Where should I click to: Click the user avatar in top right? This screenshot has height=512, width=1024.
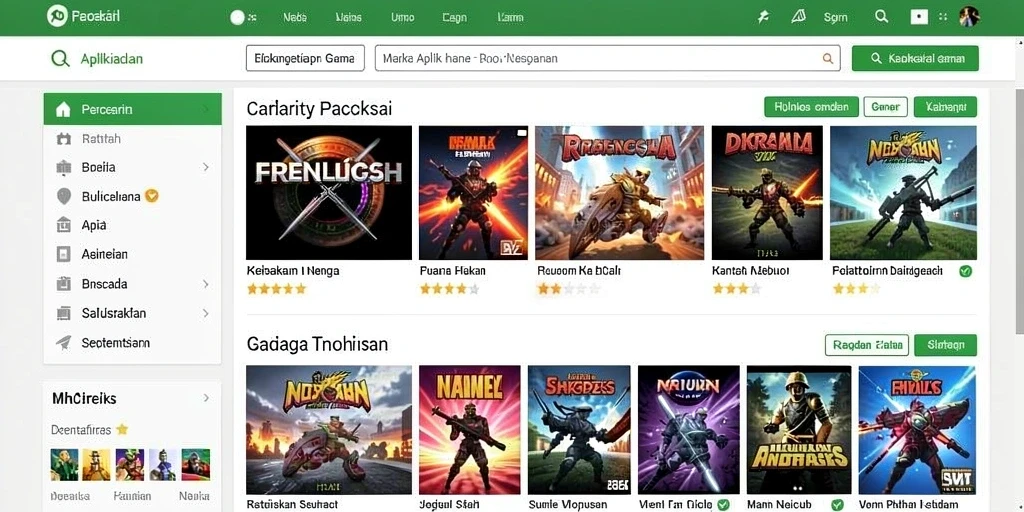(970, 17)
